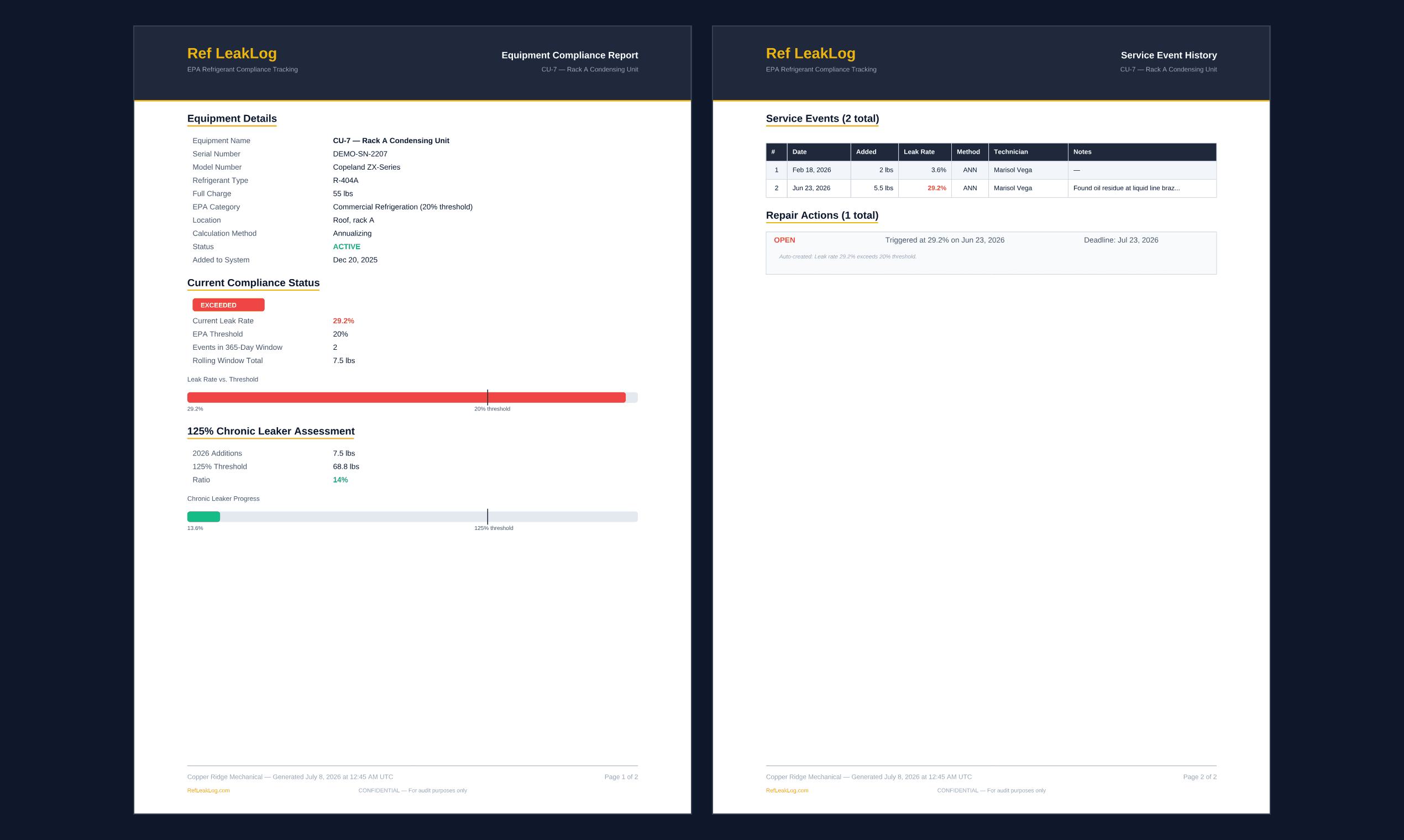Screen dimensions: 1404x840
Task: Click the Ref LeakLog logo on page 2
Action: click(x=810, y=53)
